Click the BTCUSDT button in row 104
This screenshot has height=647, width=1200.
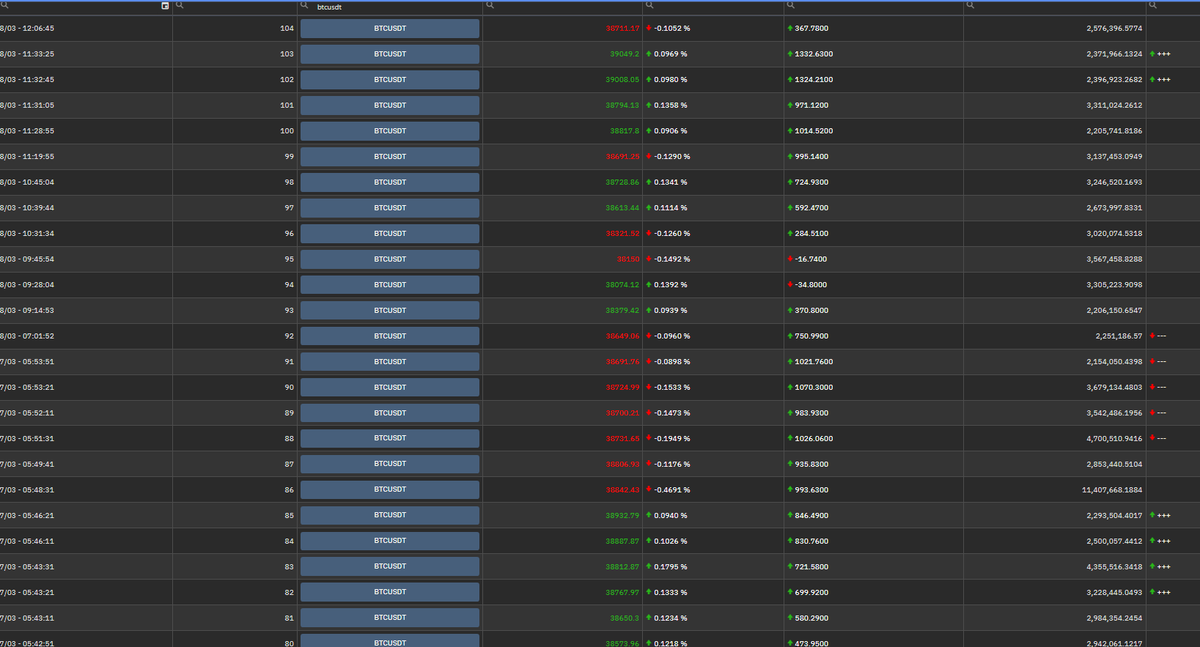point(390,29)
